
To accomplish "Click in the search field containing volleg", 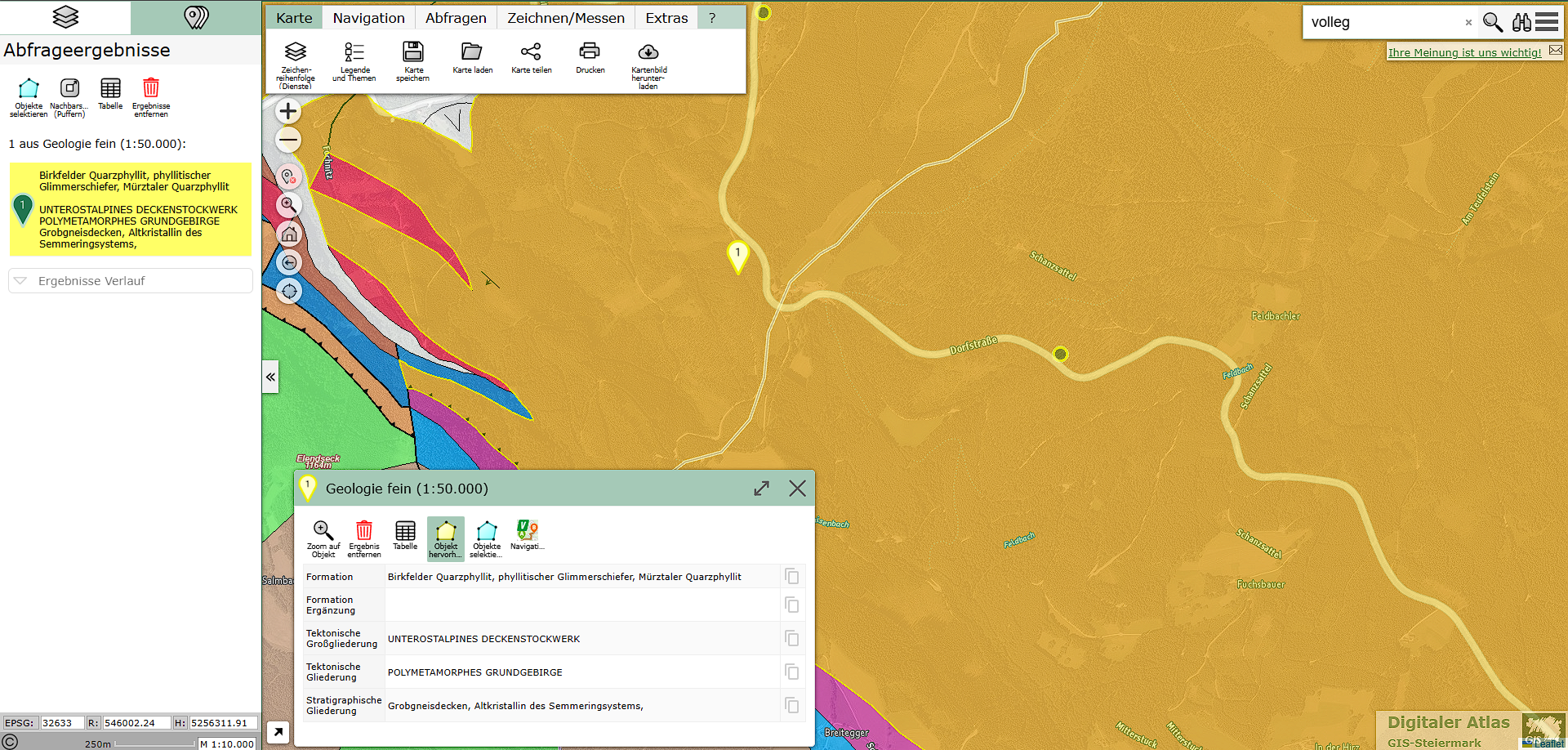I will [x=1384, y=22].
